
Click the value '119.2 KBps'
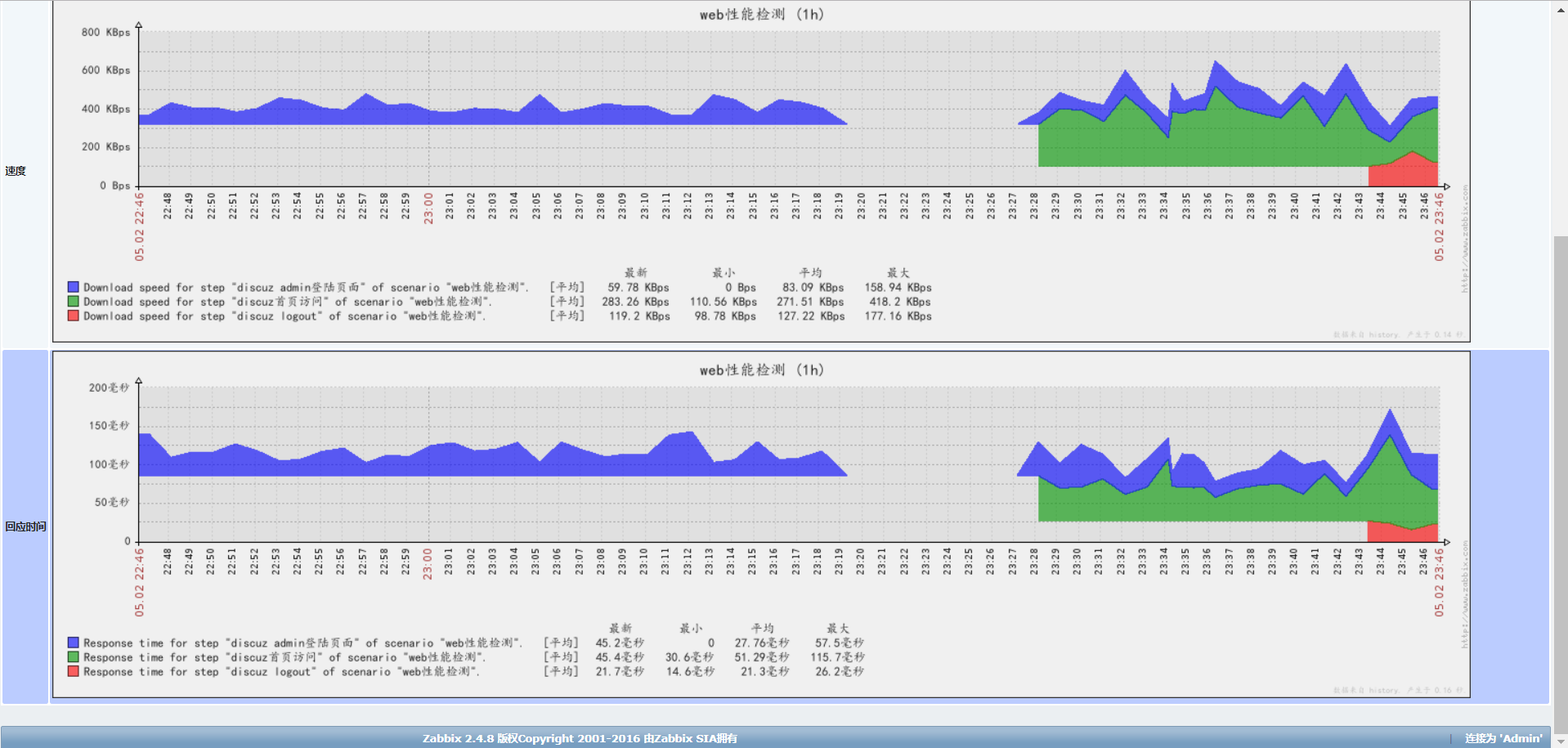[639, 316]
